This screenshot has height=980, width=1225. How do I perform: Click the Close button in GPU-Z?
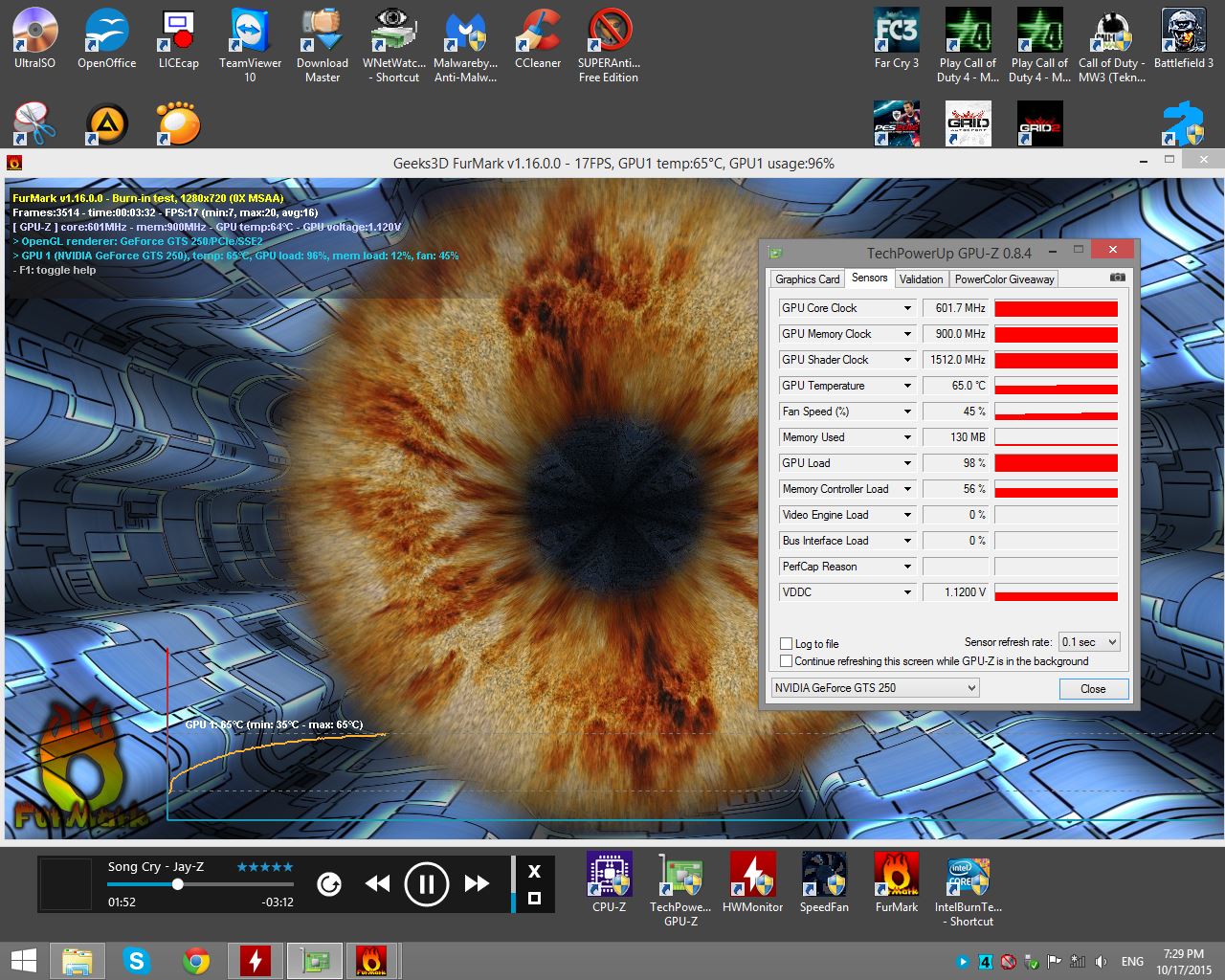[x=1093, y=689]
